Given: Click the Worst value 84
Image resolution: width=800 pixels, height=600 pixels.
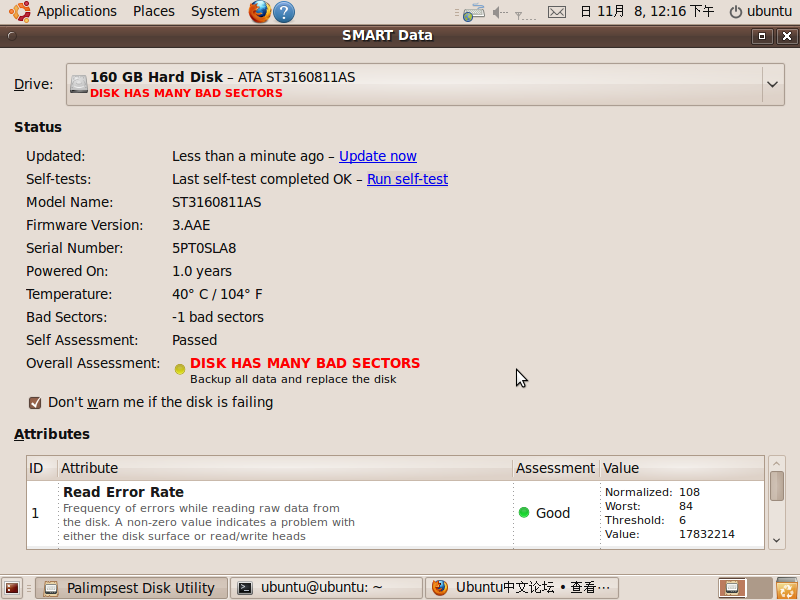Looking at the screenshot, I should (x=686, y=506).
